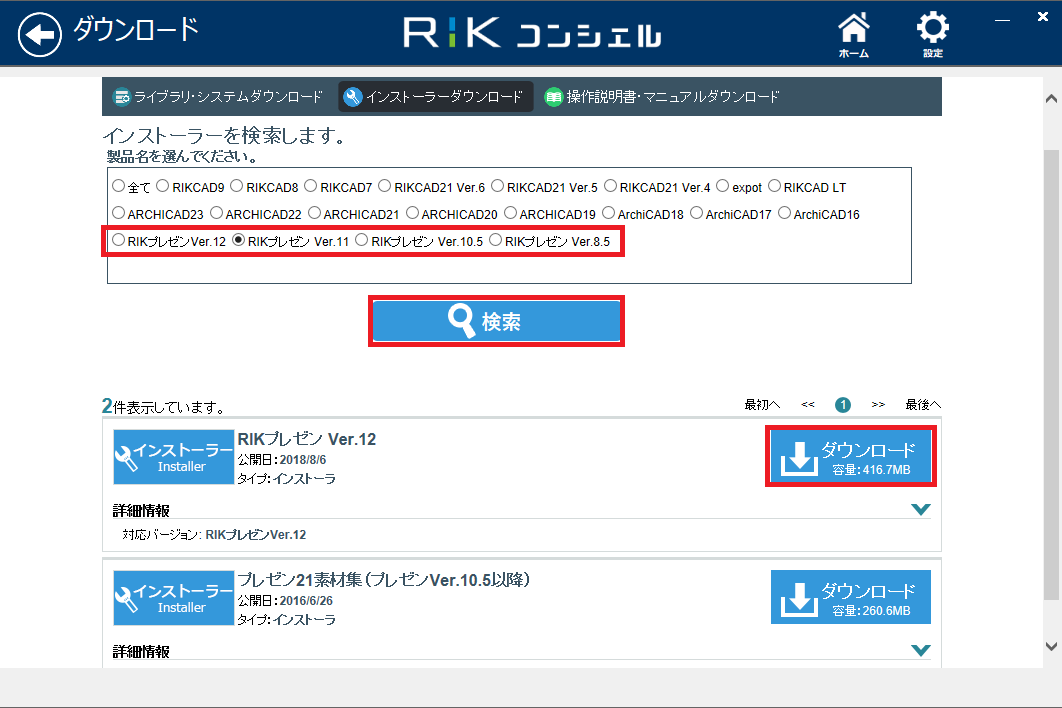
Task: Click scrollbar up arrow
Action: click(x=1051, y=99)
